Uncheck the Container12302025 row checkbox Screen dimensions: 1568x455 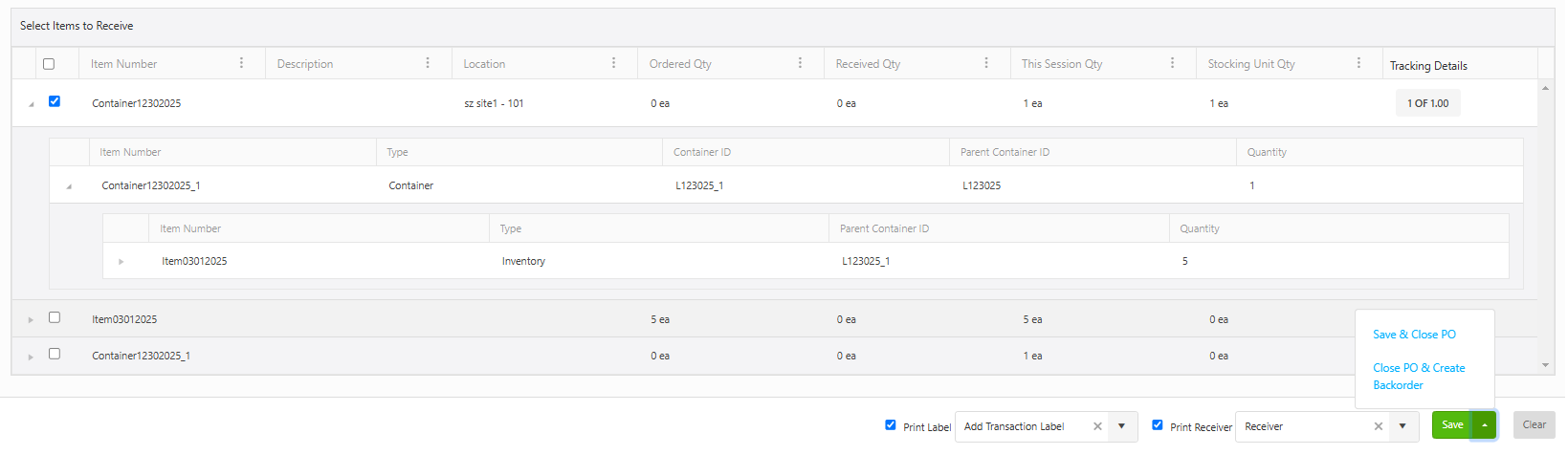[x=55, y=101]
